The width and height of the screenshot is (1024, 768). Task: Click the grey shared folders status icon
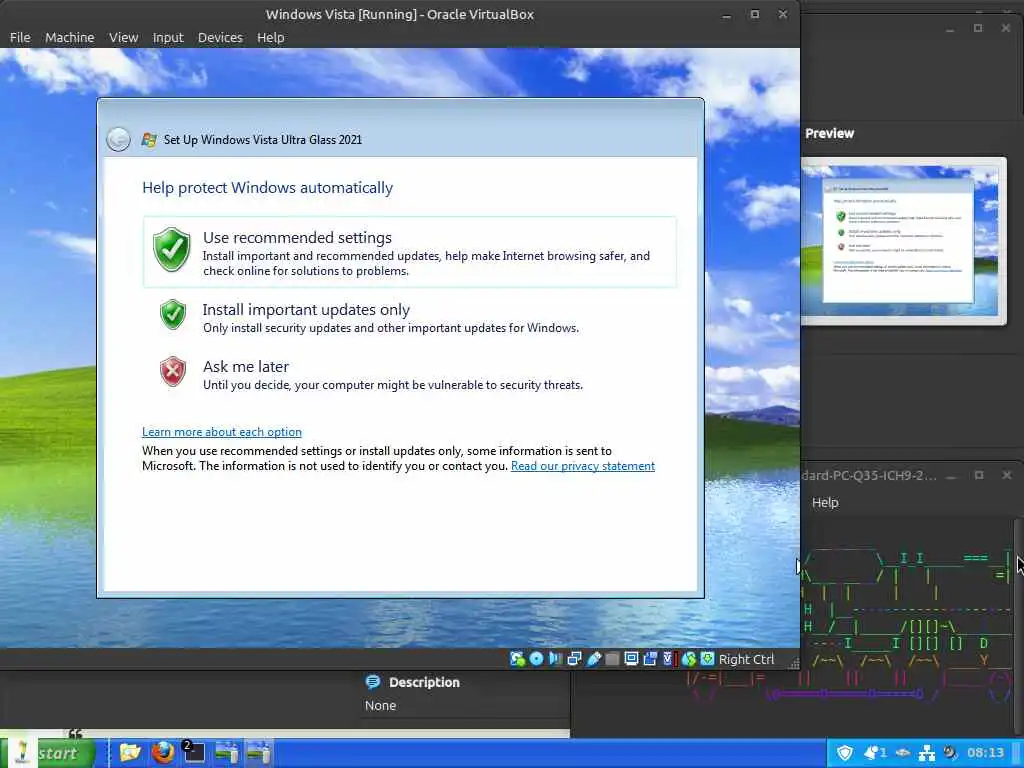click(x=612, y=659)
